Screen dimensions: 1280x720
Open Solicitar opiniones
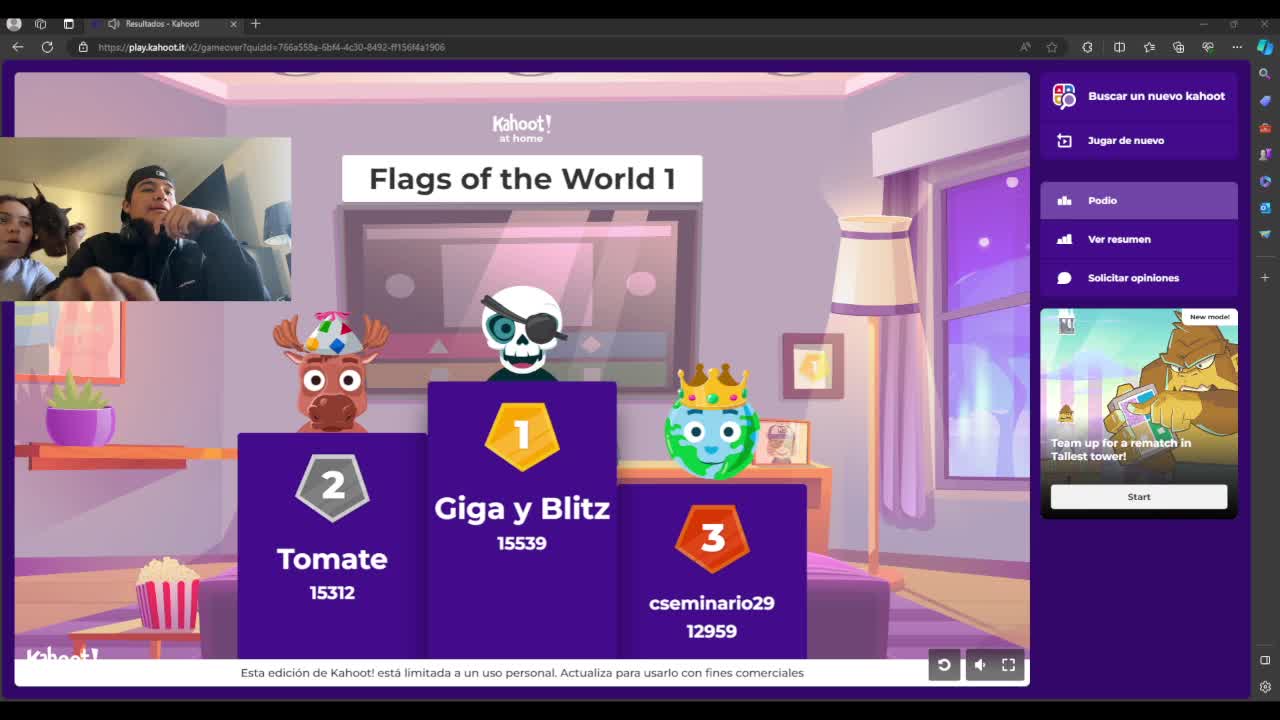pyautogui.click(x=1139, y=278)
